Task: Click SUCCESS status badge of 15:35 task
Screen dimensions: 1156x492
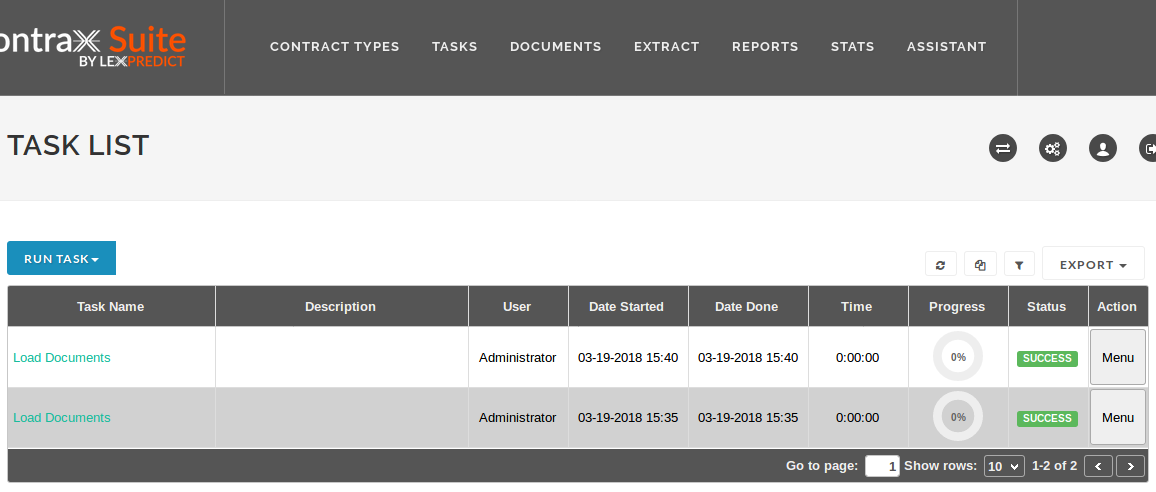Action: coord(1047,418)
